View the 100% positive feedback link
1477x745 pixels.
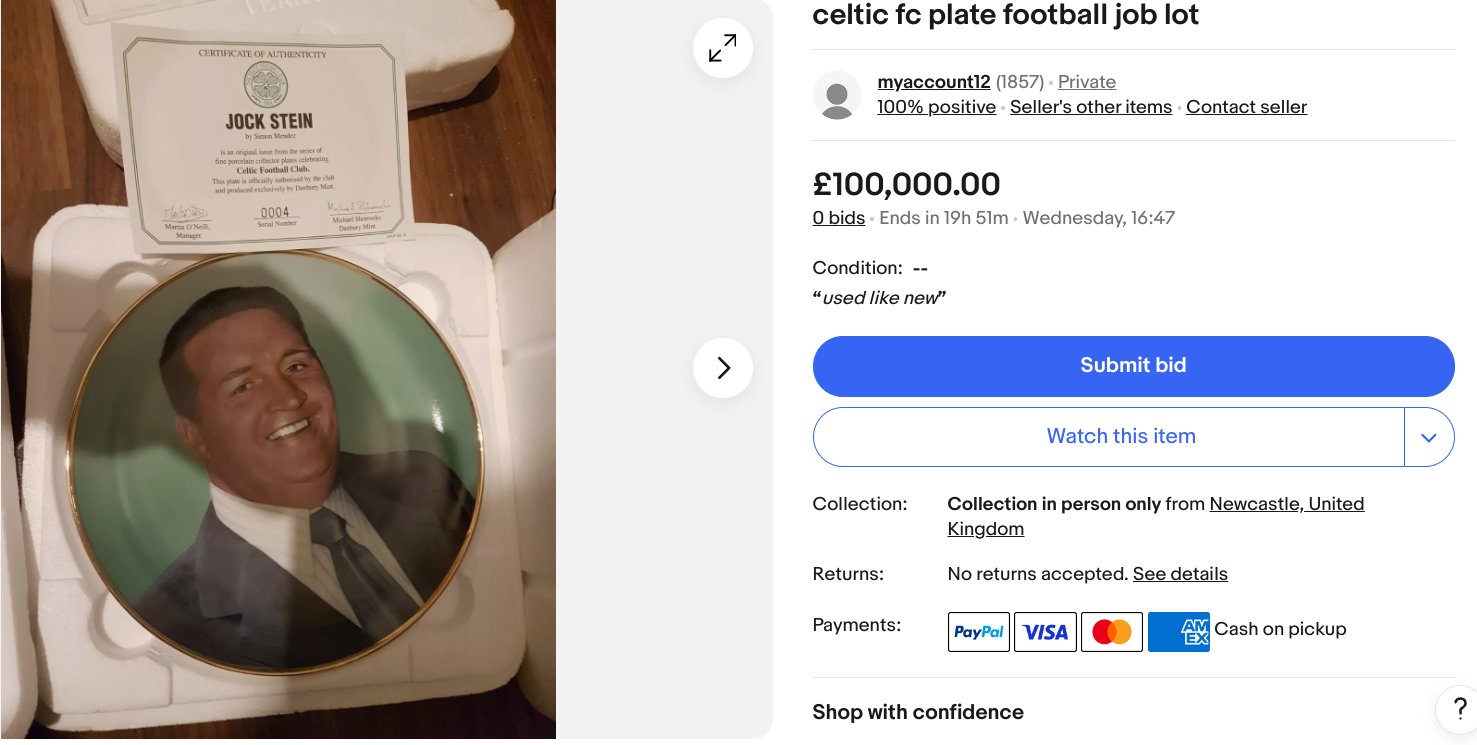936,107
